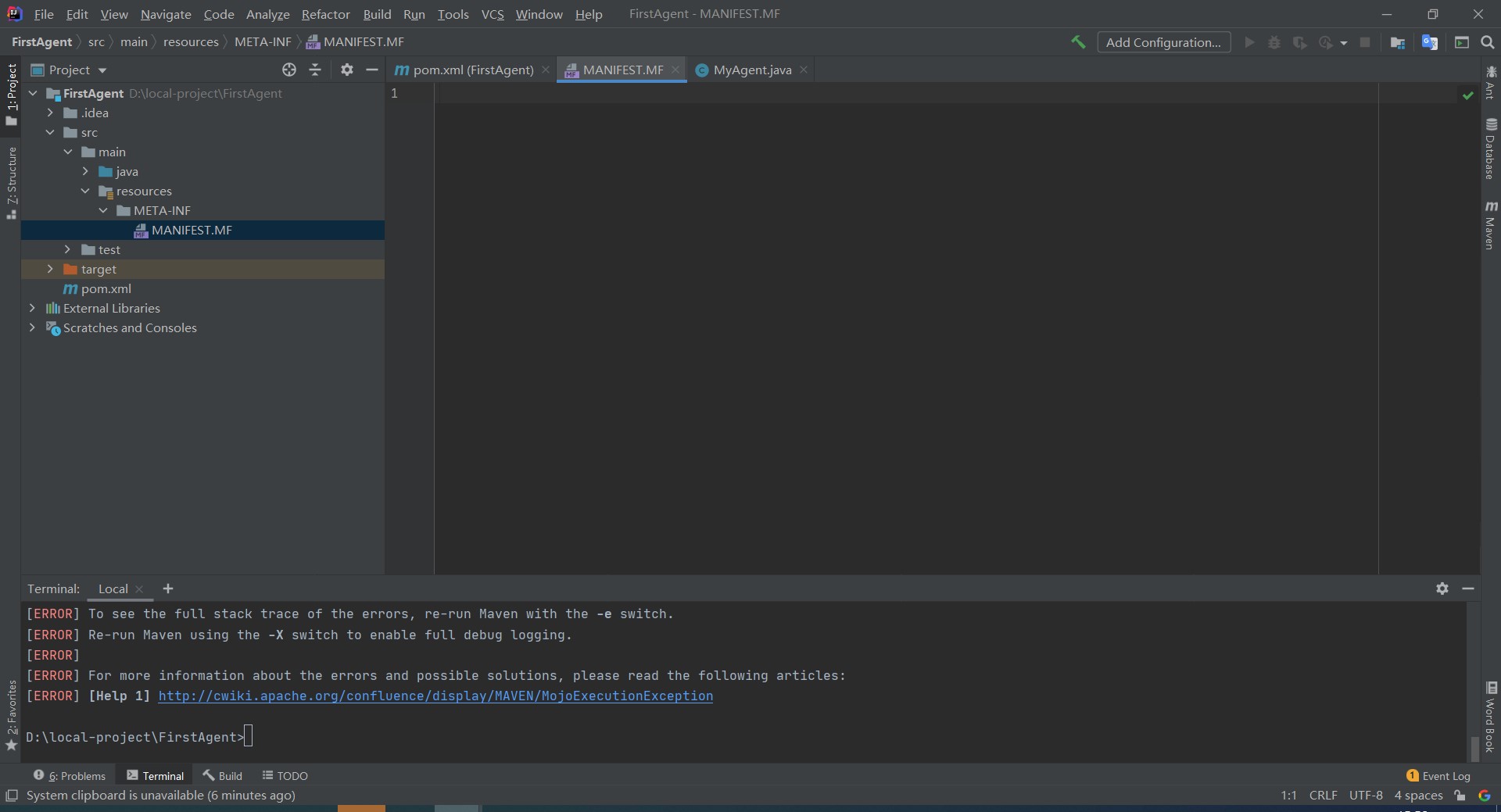This screenshot has height=812, width=1501.
Task: Collapse the resources folder
Action: (85, 191)
